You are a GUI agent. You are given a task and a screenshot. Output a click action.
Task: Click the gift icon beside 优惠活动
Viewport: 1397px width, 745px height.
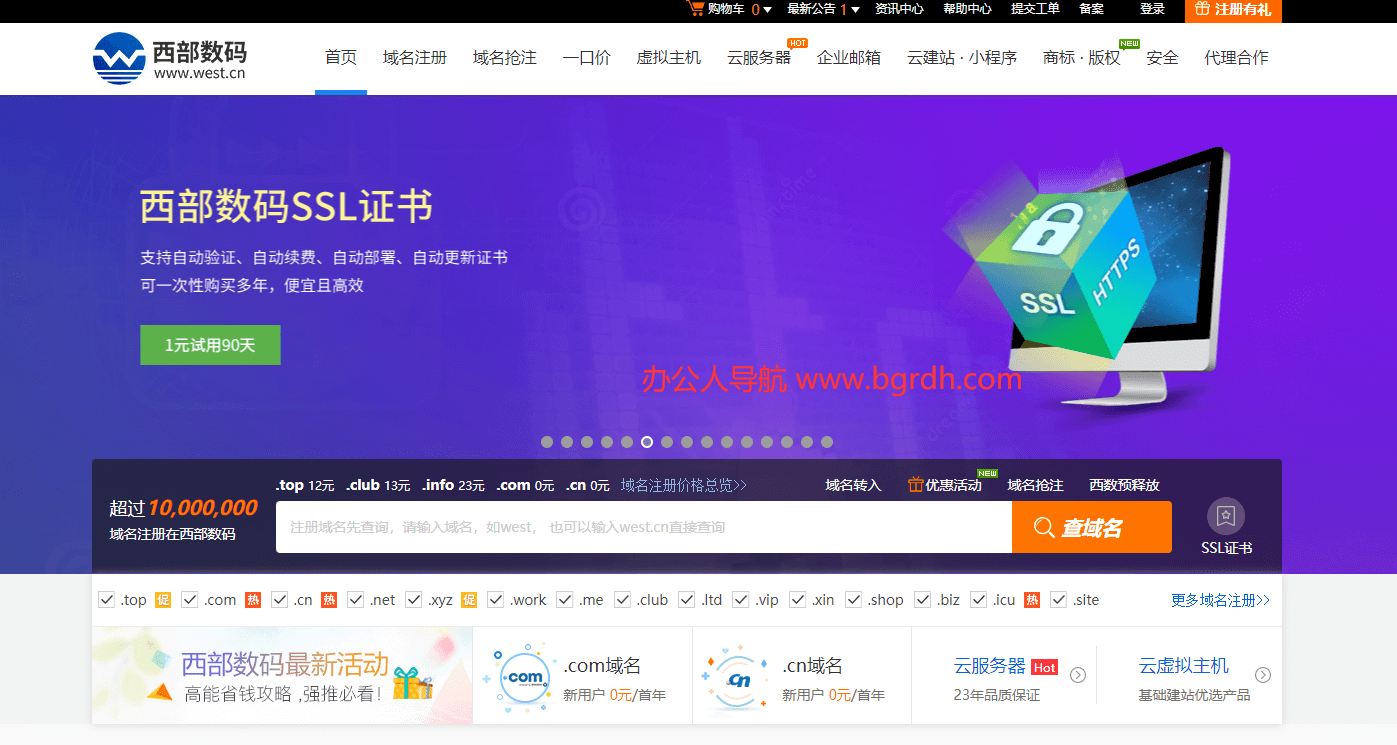[915, 485]
